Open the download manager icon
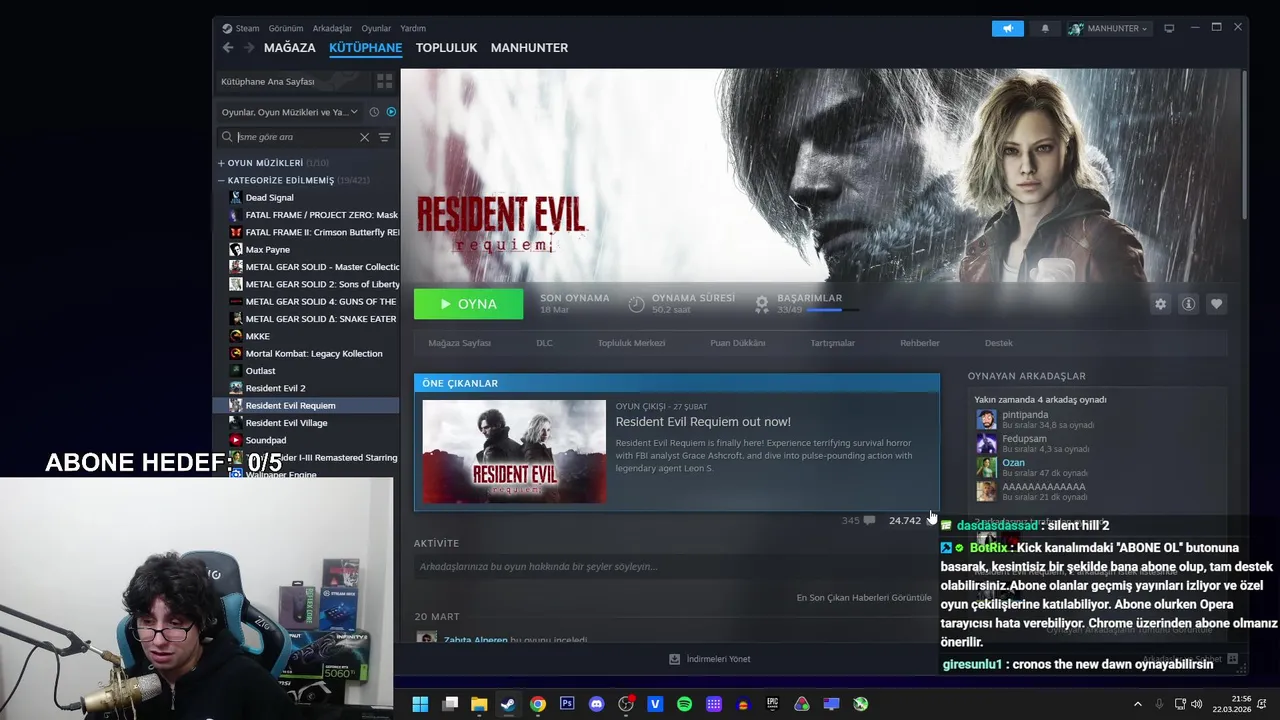The image size is (1280, 720). click(674, 659)
